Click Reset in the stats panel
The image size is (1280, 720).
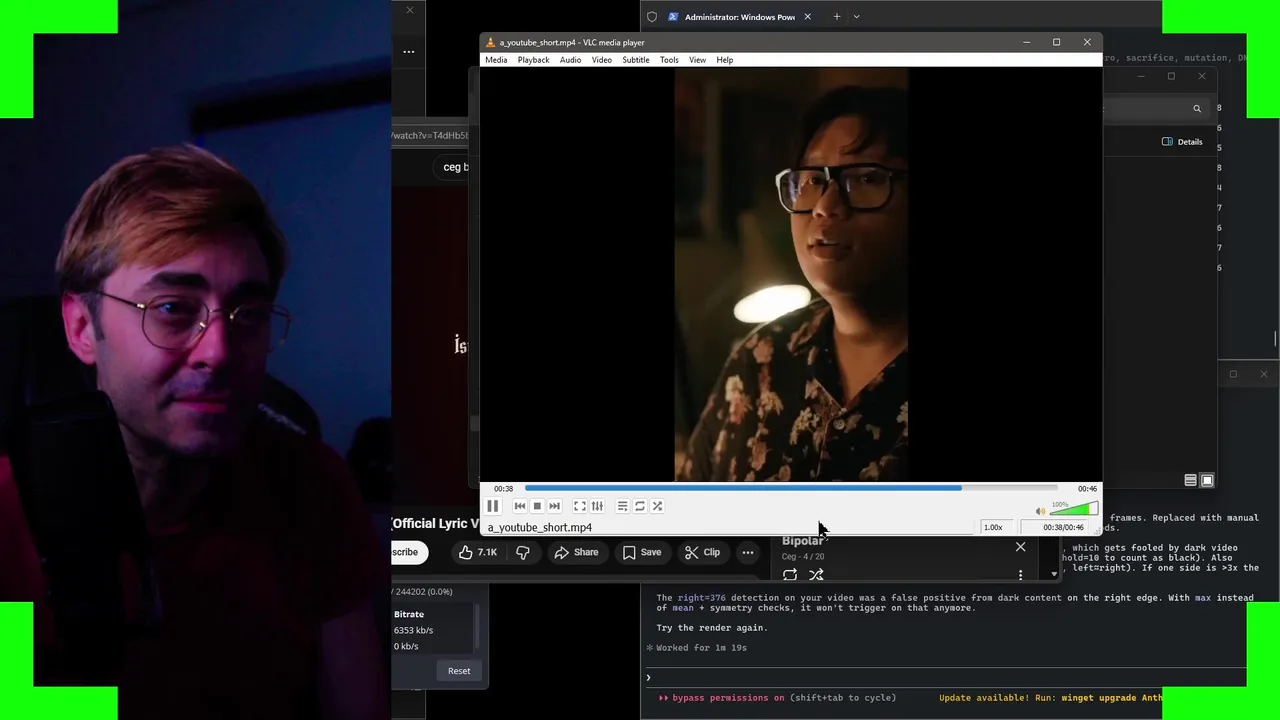(x=459, y=671)
